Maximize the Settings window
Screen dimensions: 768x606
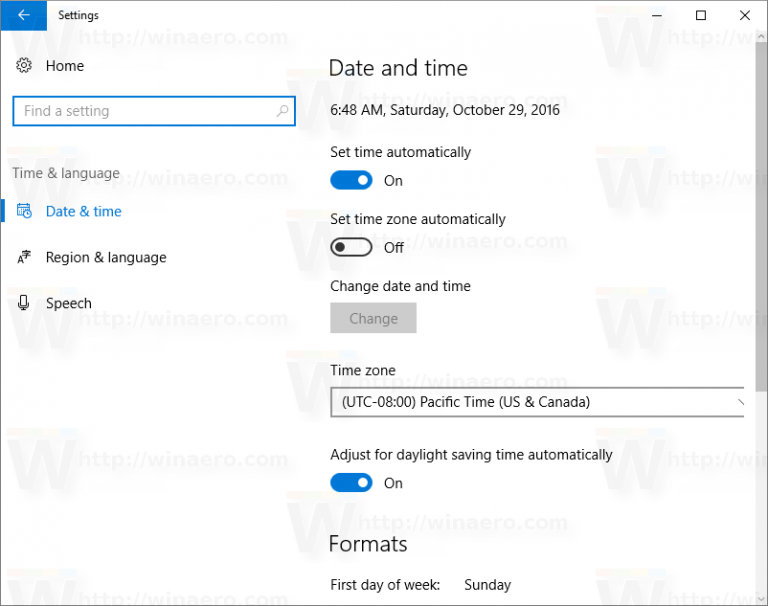click(x=701, y=15)
